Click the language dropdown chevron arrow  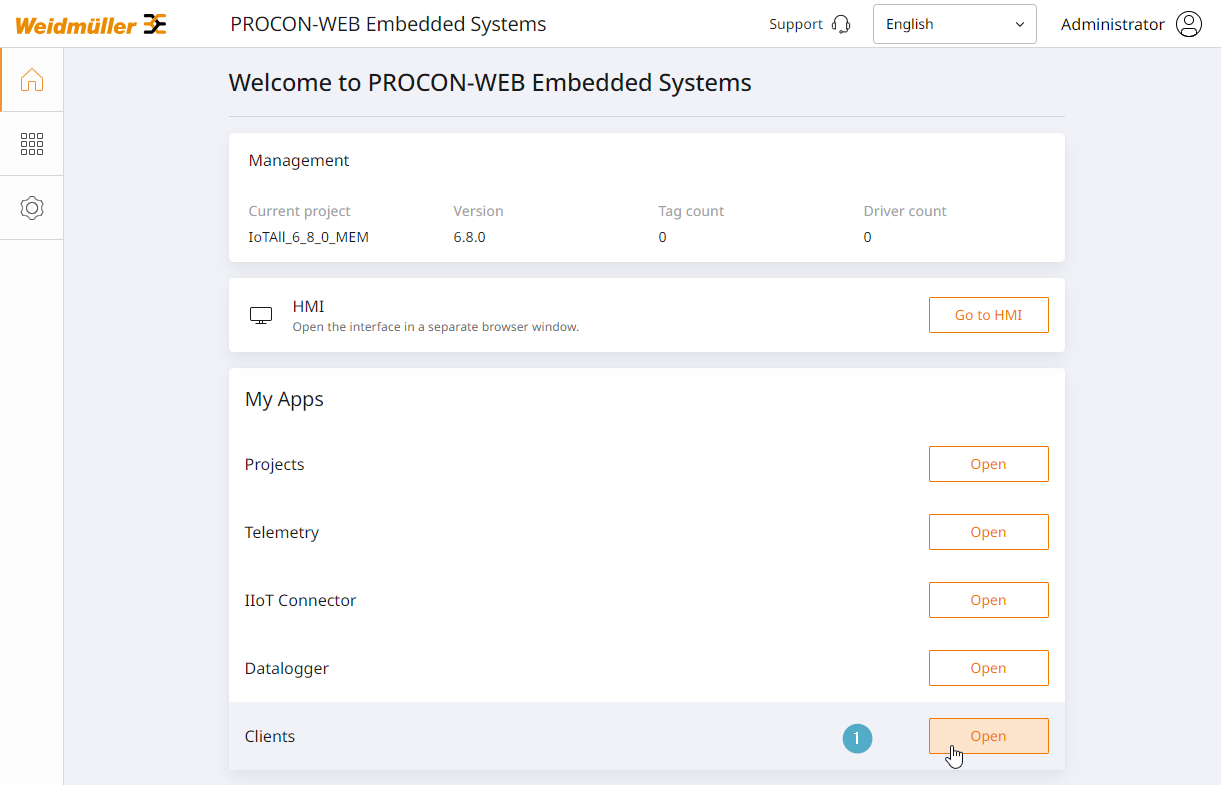coord(1020,25)
